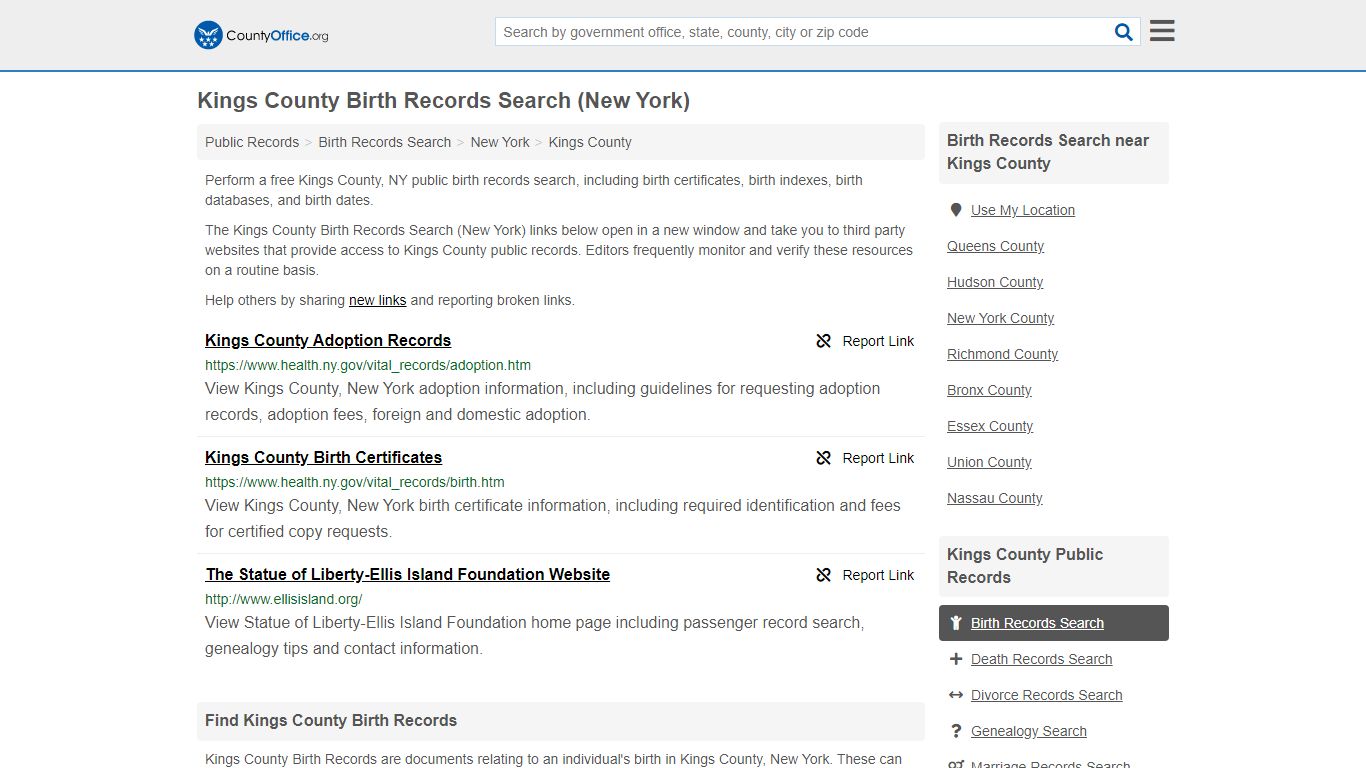Click the page heading Kings County Birth Records Search
This screenshot has width=1366, height=768.
444,101
